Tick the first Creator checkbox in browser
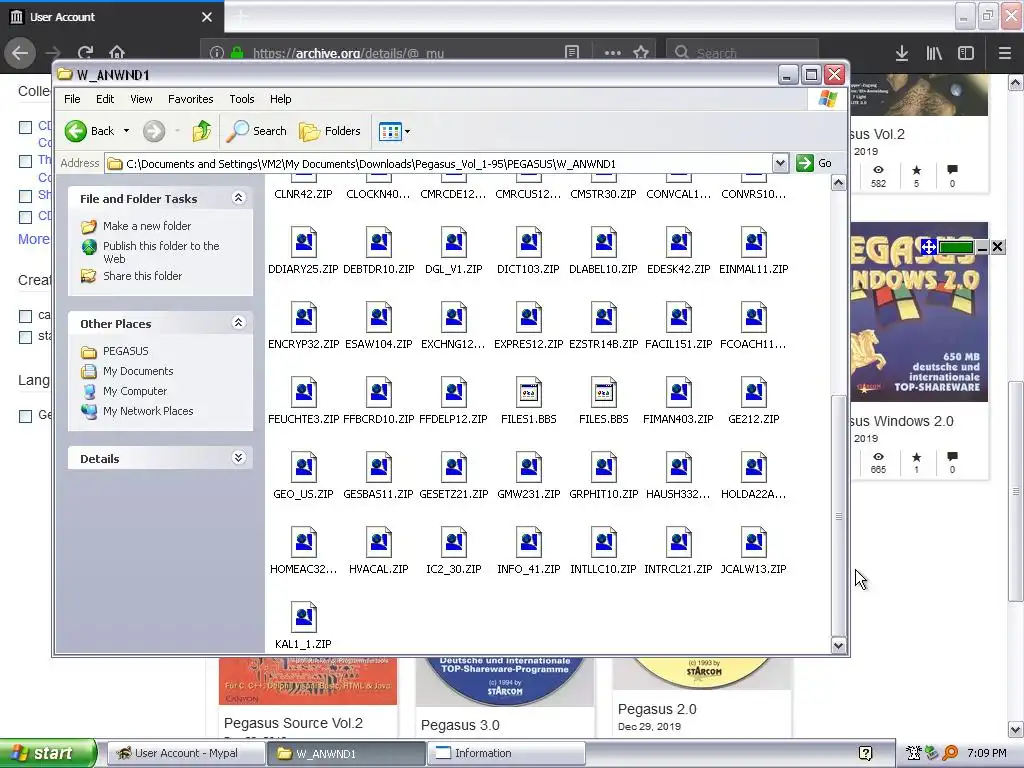 tap(25, 316)
